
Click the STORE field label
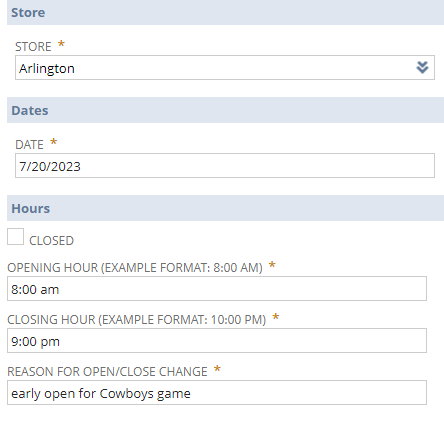click(x=33, y=47)
